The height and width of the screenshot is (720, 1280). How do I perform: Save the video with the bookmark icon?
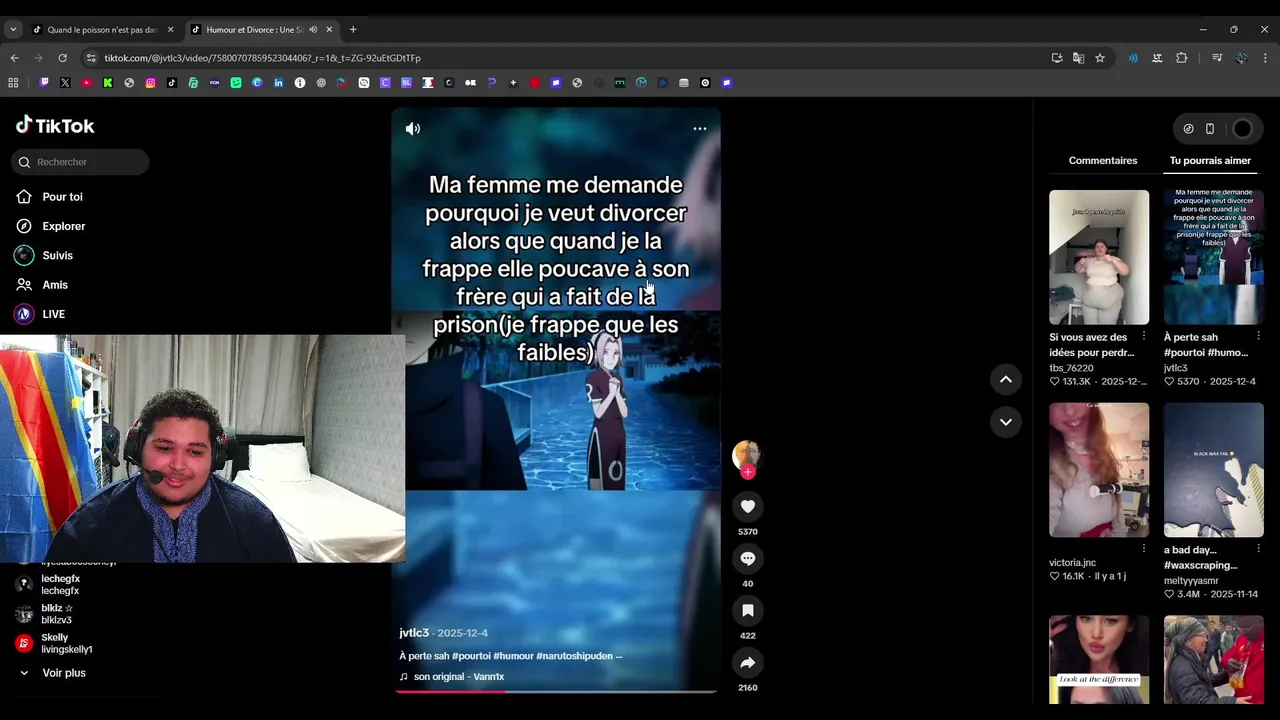tap(748, 611)
